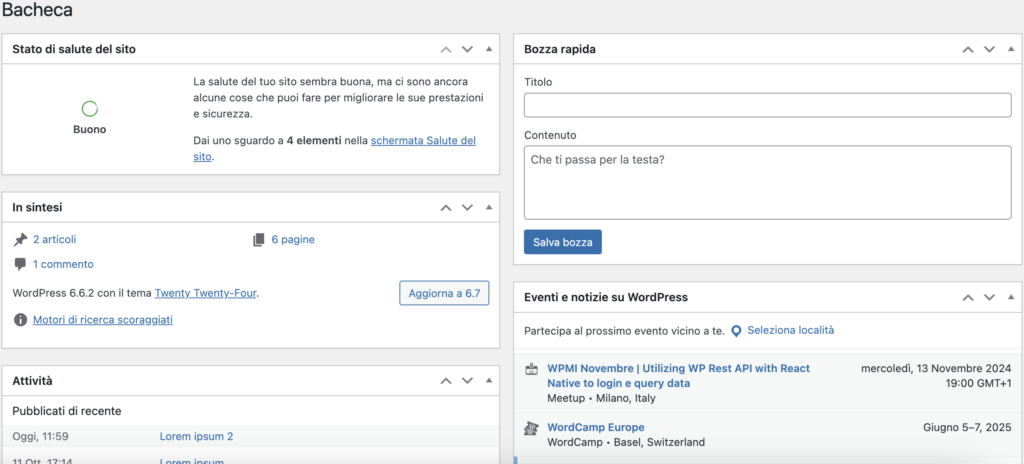Click the WordCamp icon beside WordCamp Europe
This screenshot has height=464, width=1024.
coord(532,428)
